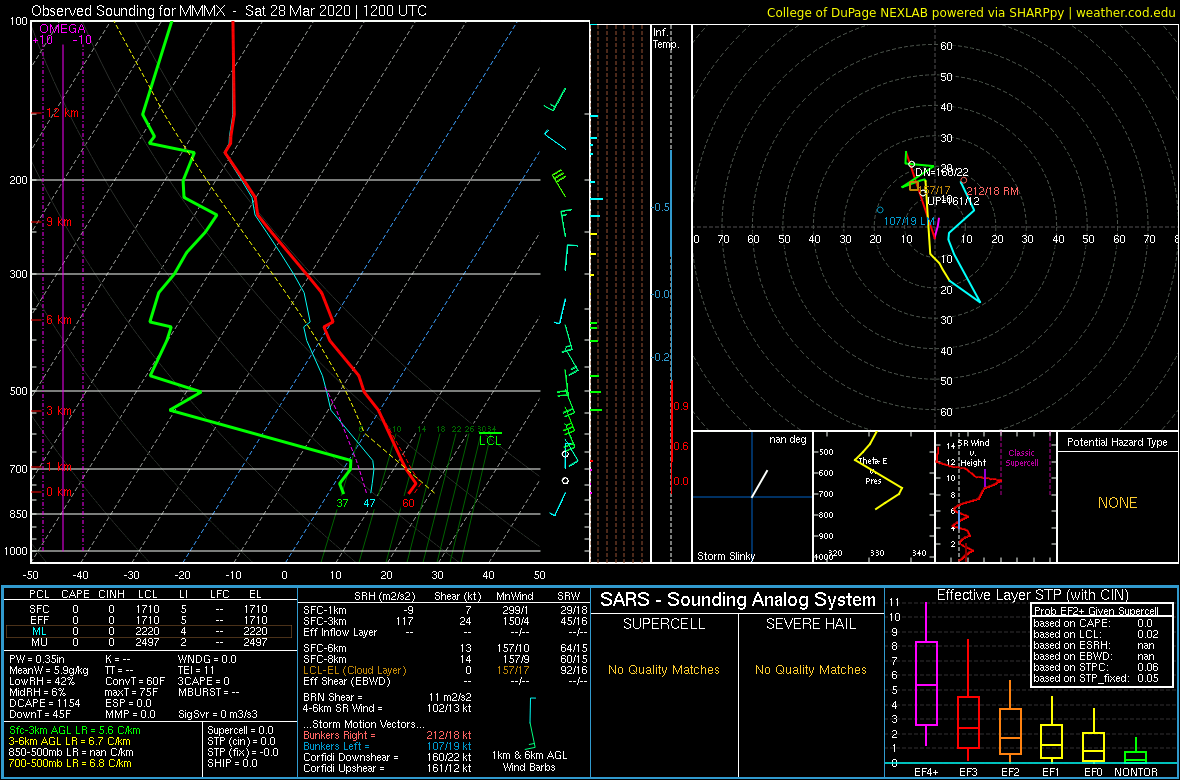The image size is (1180, 780).
Task: Click the '212/18 RM' hodograph label
Action: 993,191
